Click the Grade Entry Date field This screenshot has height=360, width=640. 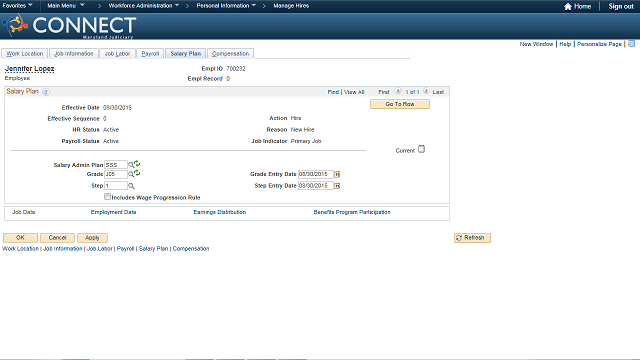[x=316, y=174]
